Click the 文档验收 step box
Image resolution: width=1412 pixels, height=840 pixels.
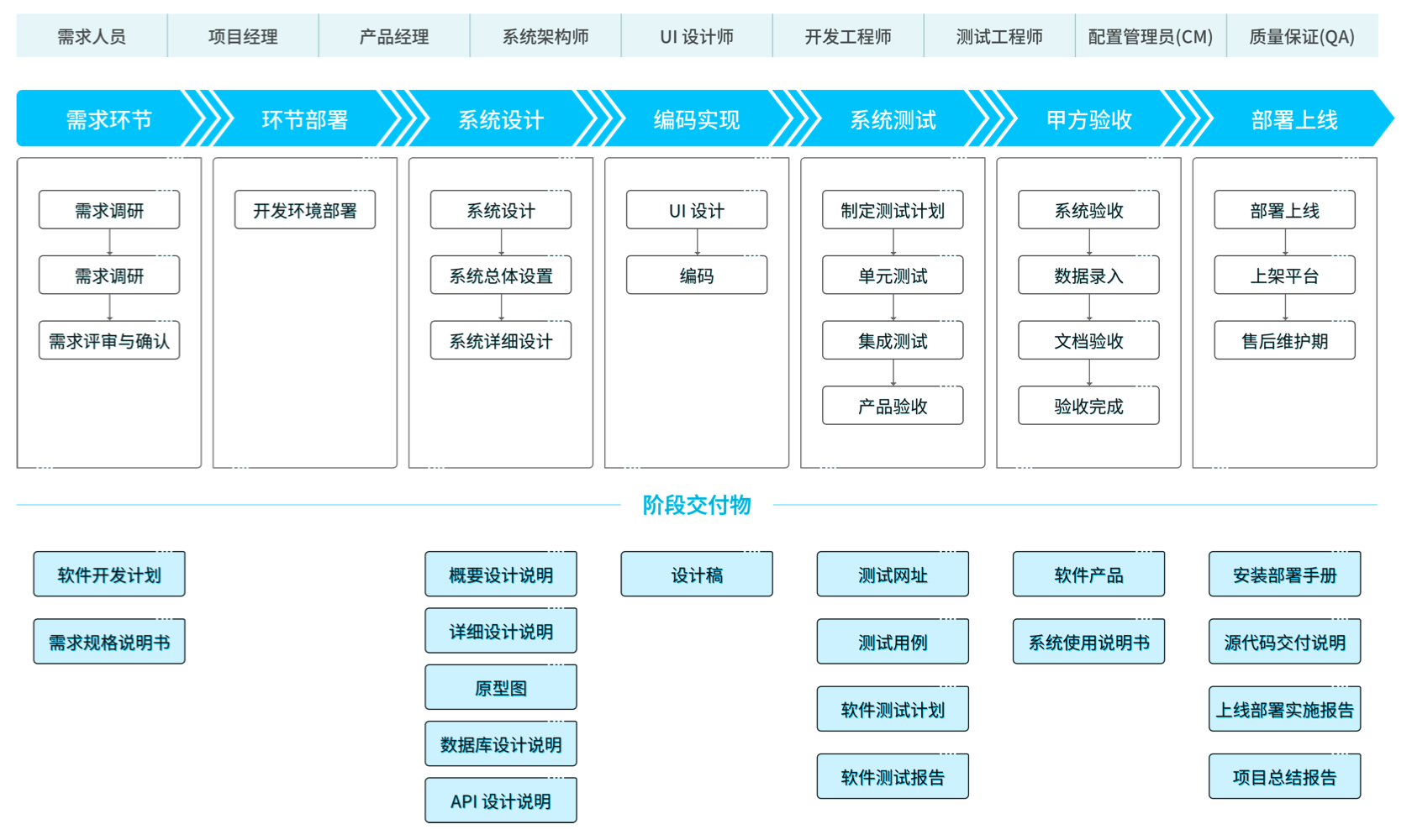1089,341
